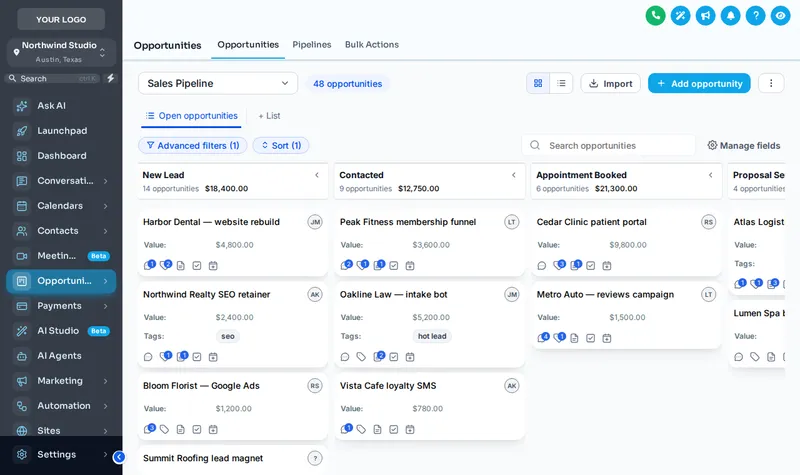Select the Opportunities tab

click(x=248, y=45)
